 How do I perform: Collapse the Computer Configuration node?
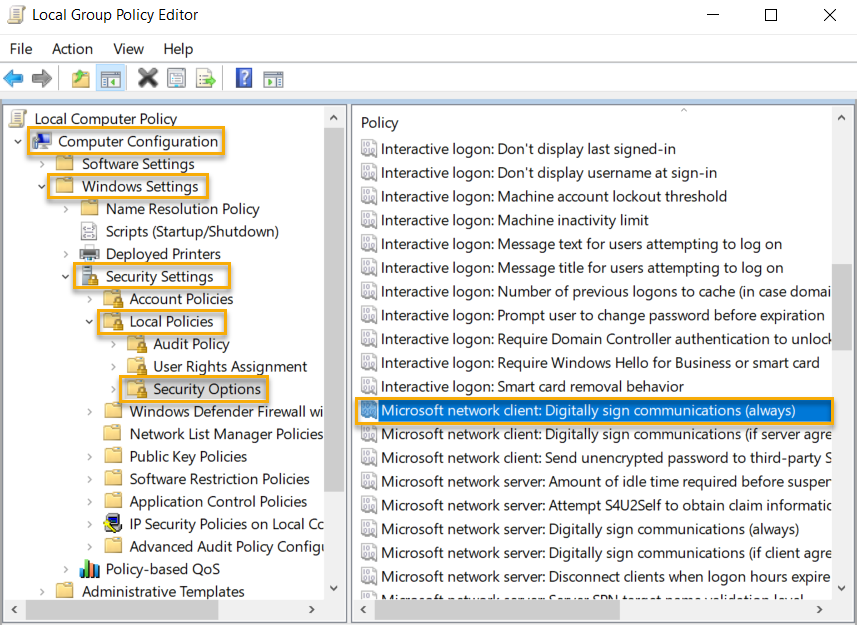[x=17, y=142]
